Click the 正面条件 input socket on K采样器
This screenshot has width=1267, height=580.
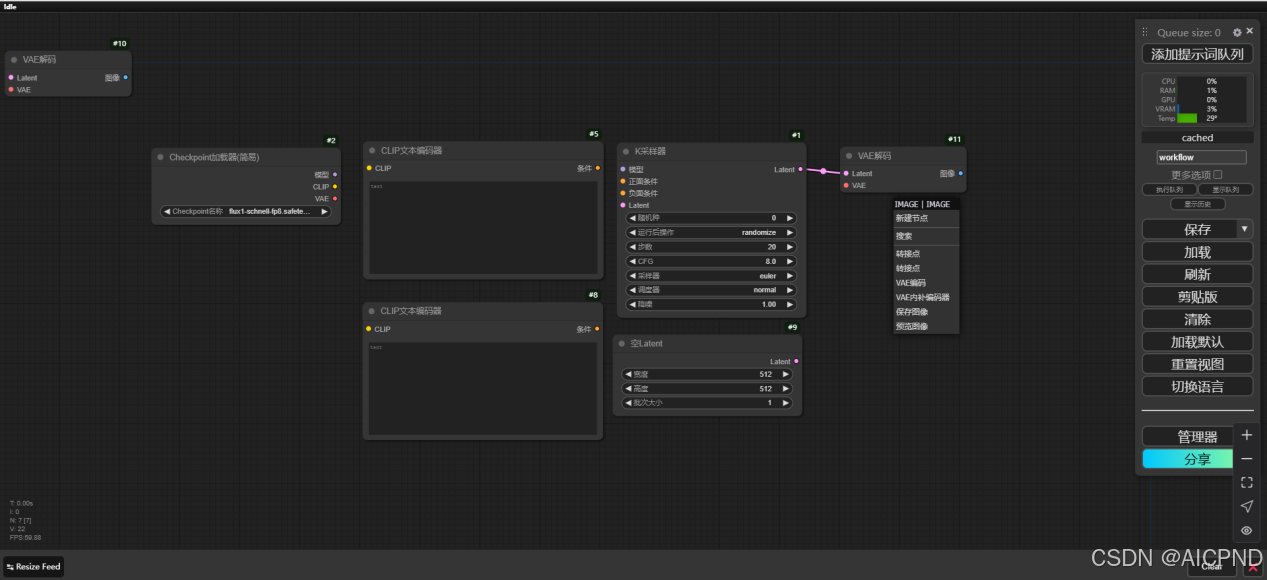623,181
